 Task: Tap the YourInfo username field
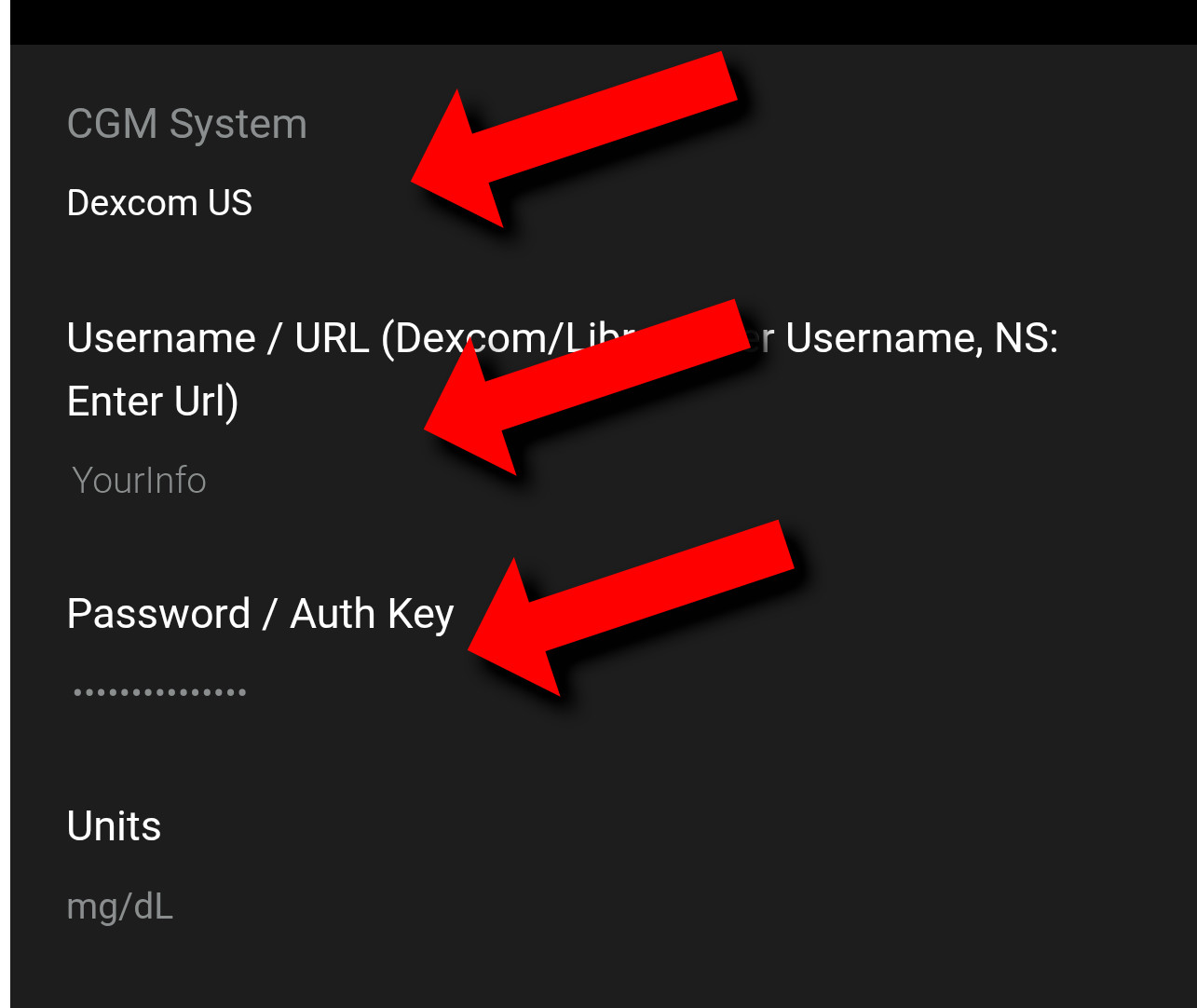click(139, 481)
